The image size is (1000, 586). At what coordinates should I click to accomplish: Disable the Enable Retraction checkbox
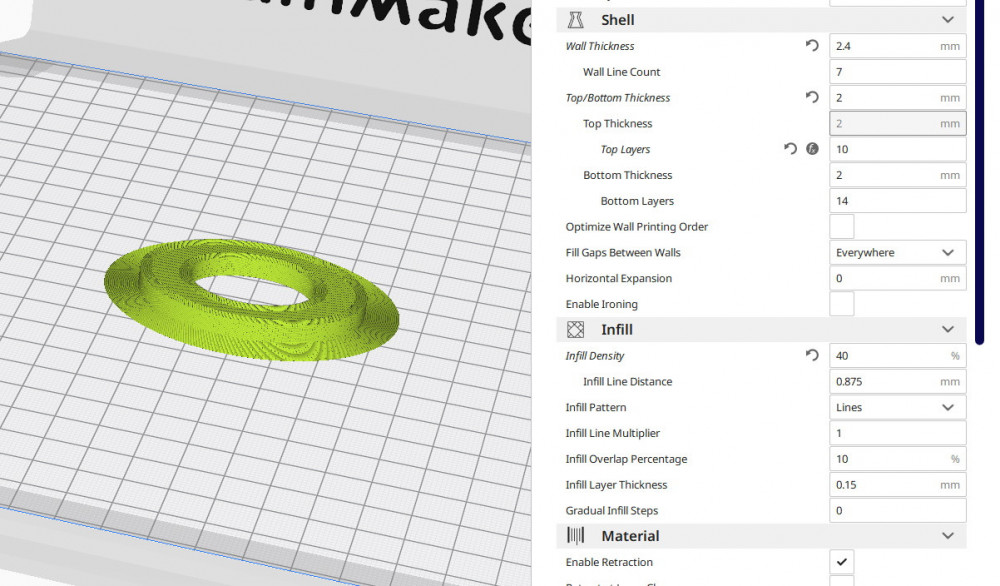pyautogui.click(x=841, y=562)
